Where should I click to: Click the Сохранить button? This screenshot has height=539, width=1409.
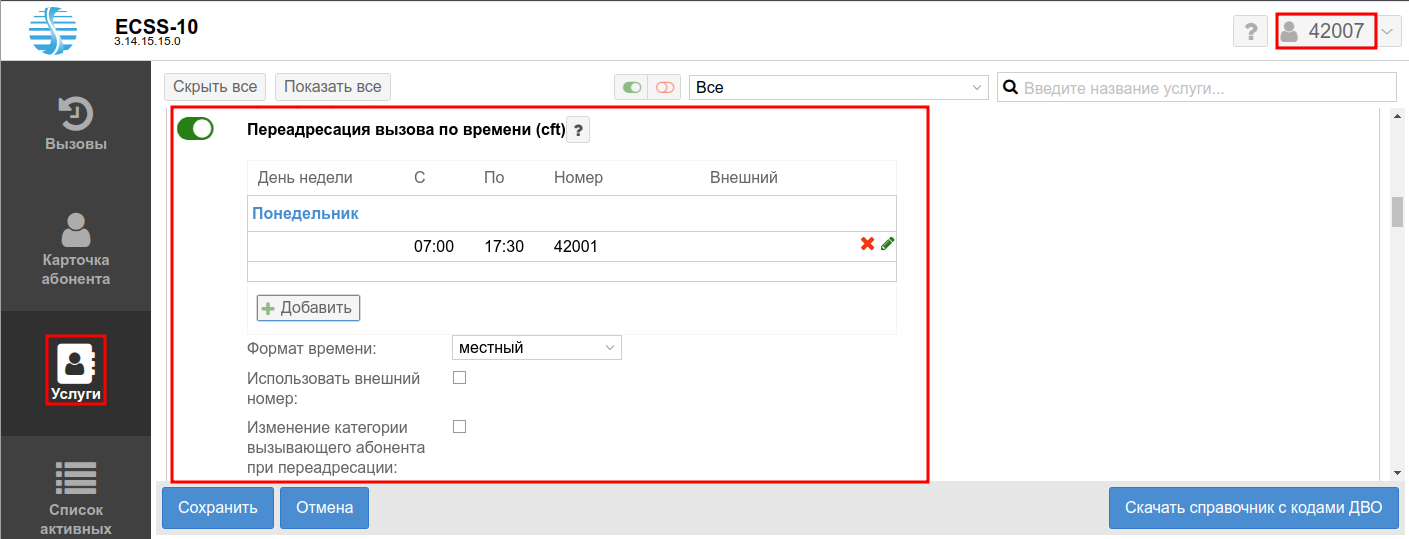(x=218, y=508)
